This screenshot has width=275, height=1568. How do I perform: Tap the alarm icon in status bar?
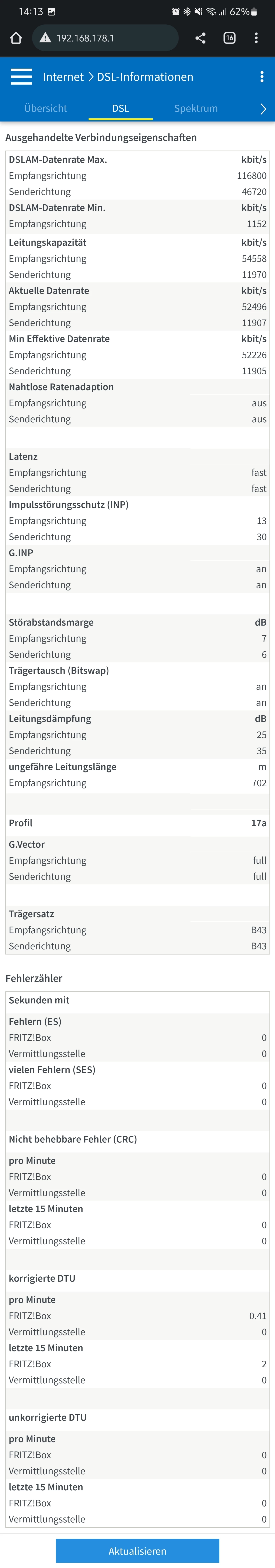point(176,11)
